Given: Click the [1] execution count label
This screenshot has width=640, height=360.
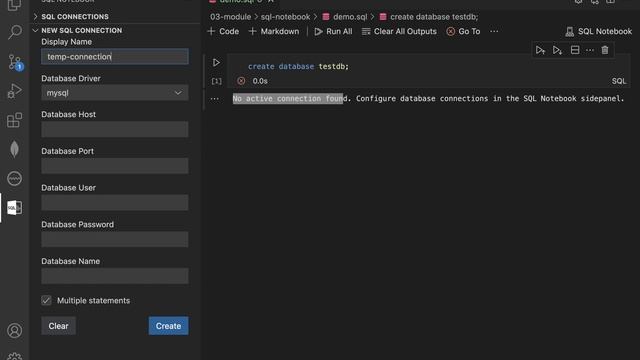Looking at the screenshot, I should (217, 81).
